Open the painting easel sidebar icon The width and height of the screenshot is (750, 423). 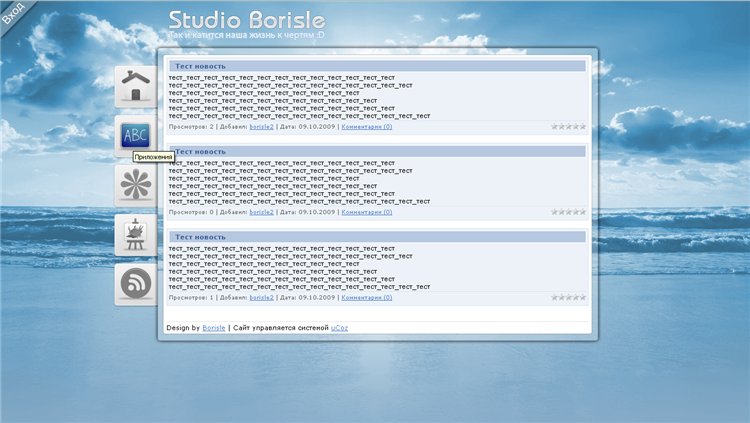coord(136,234)
